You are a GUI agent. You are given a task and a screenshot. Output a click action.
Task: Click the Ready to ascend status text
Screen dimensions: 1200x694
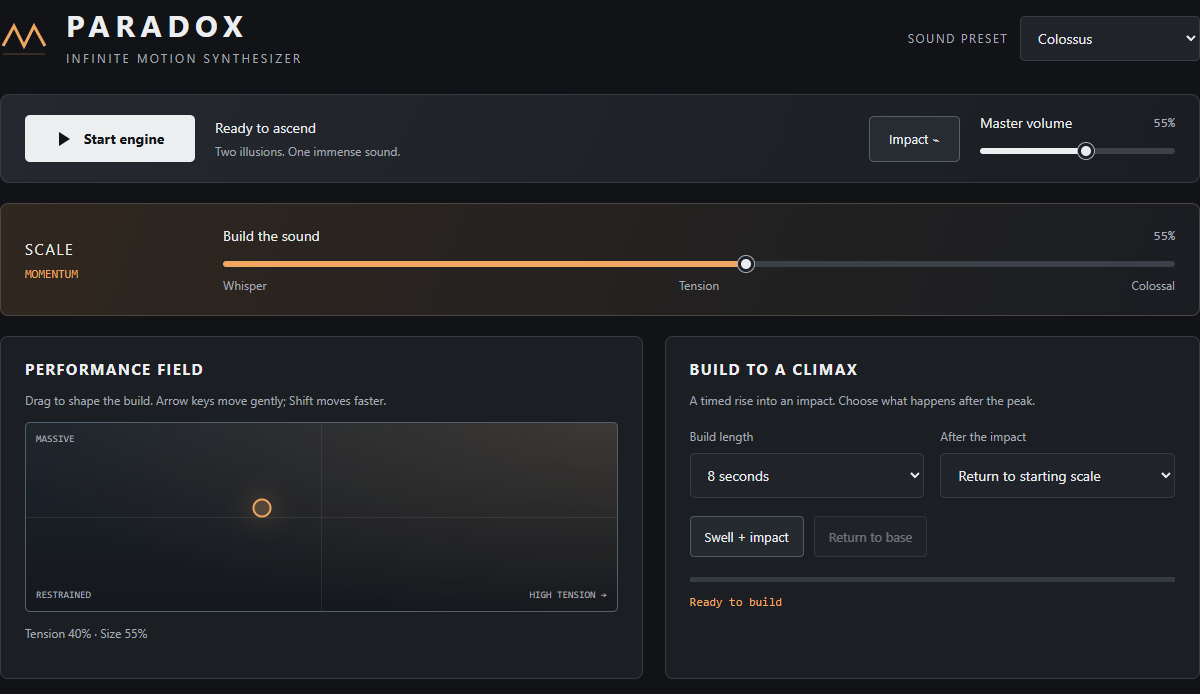tap(265, 128)
